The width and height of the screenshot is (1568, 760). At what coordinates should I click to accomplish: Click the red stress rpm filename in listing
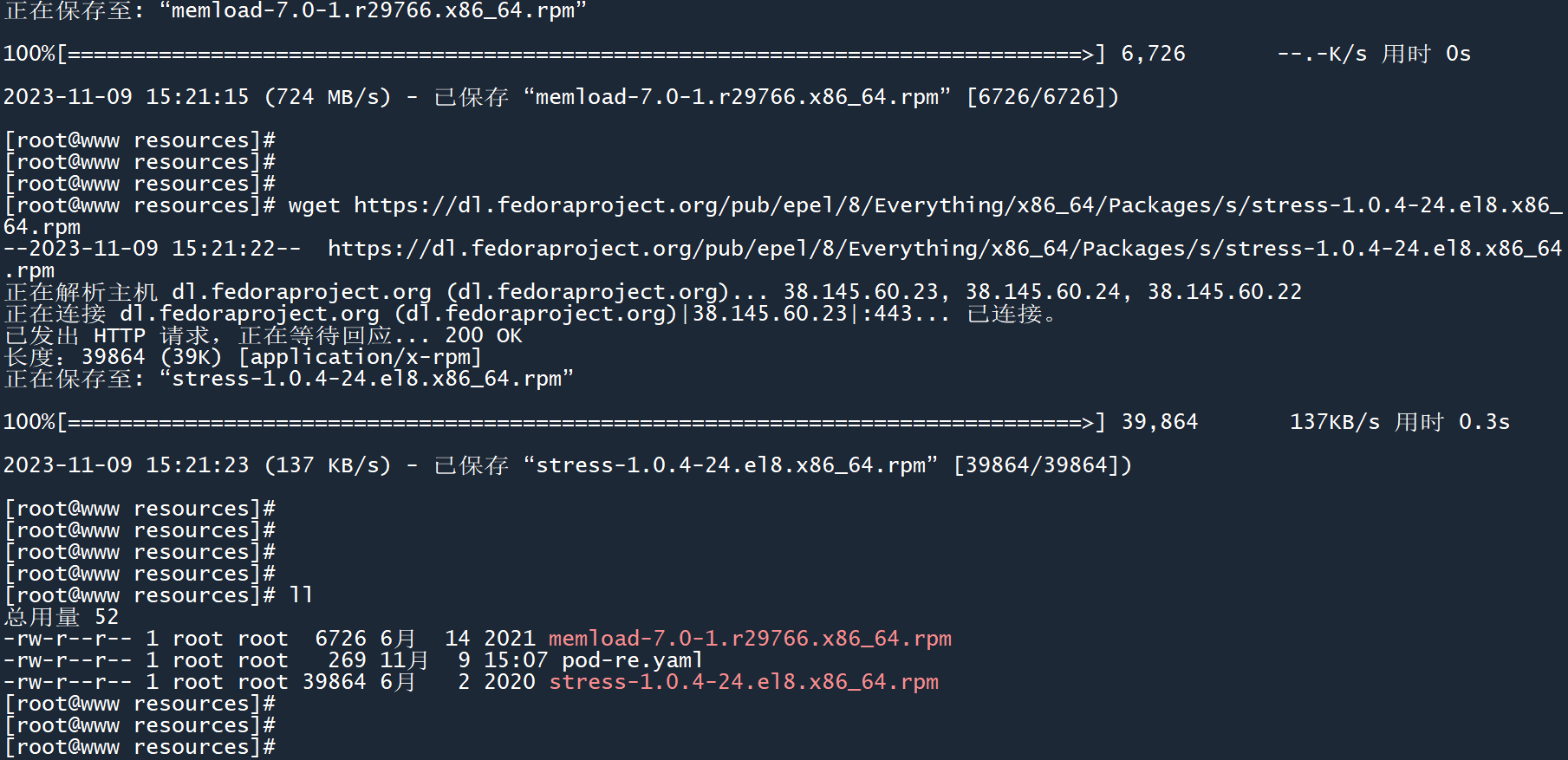[744, 682]
